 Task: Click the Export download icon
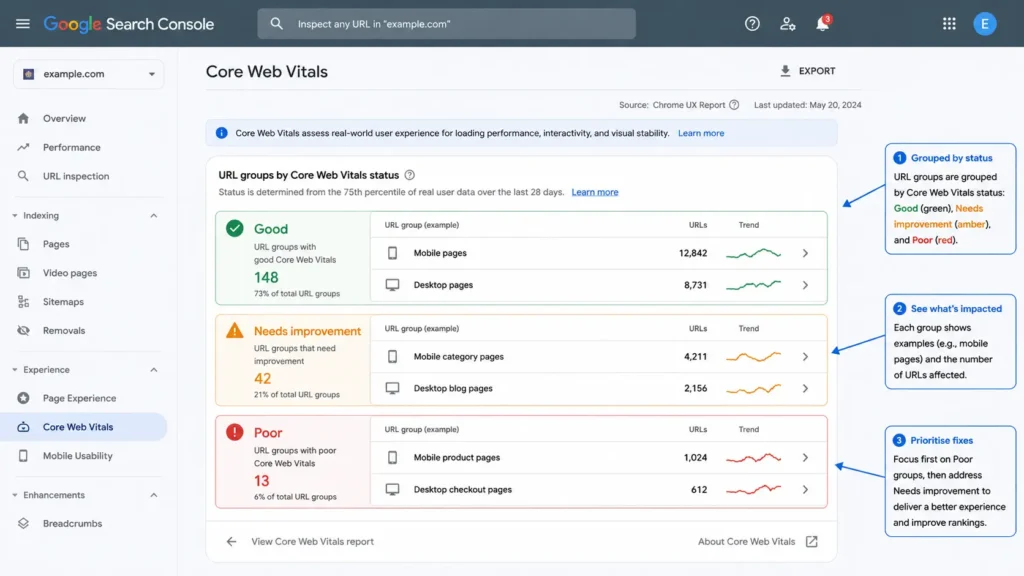(x=785, y=71)
